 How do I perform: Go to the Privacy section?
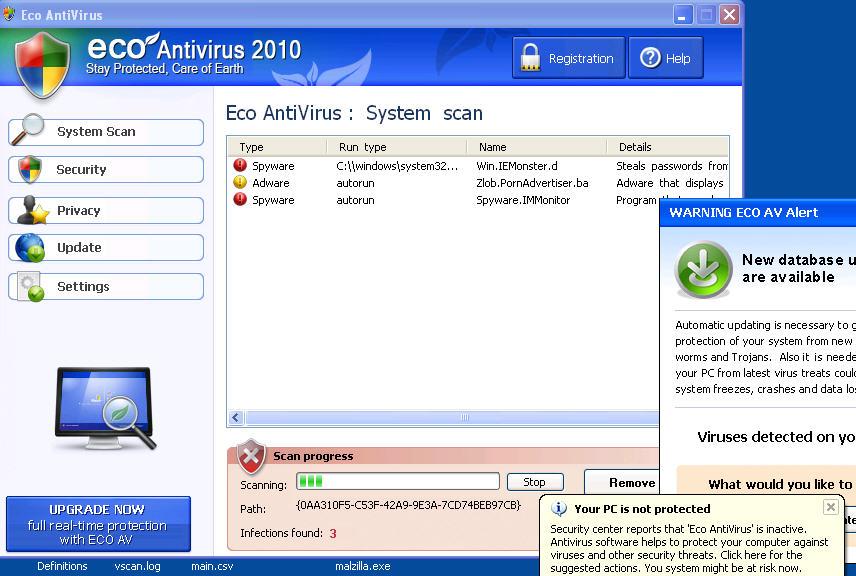coord(106,210)
